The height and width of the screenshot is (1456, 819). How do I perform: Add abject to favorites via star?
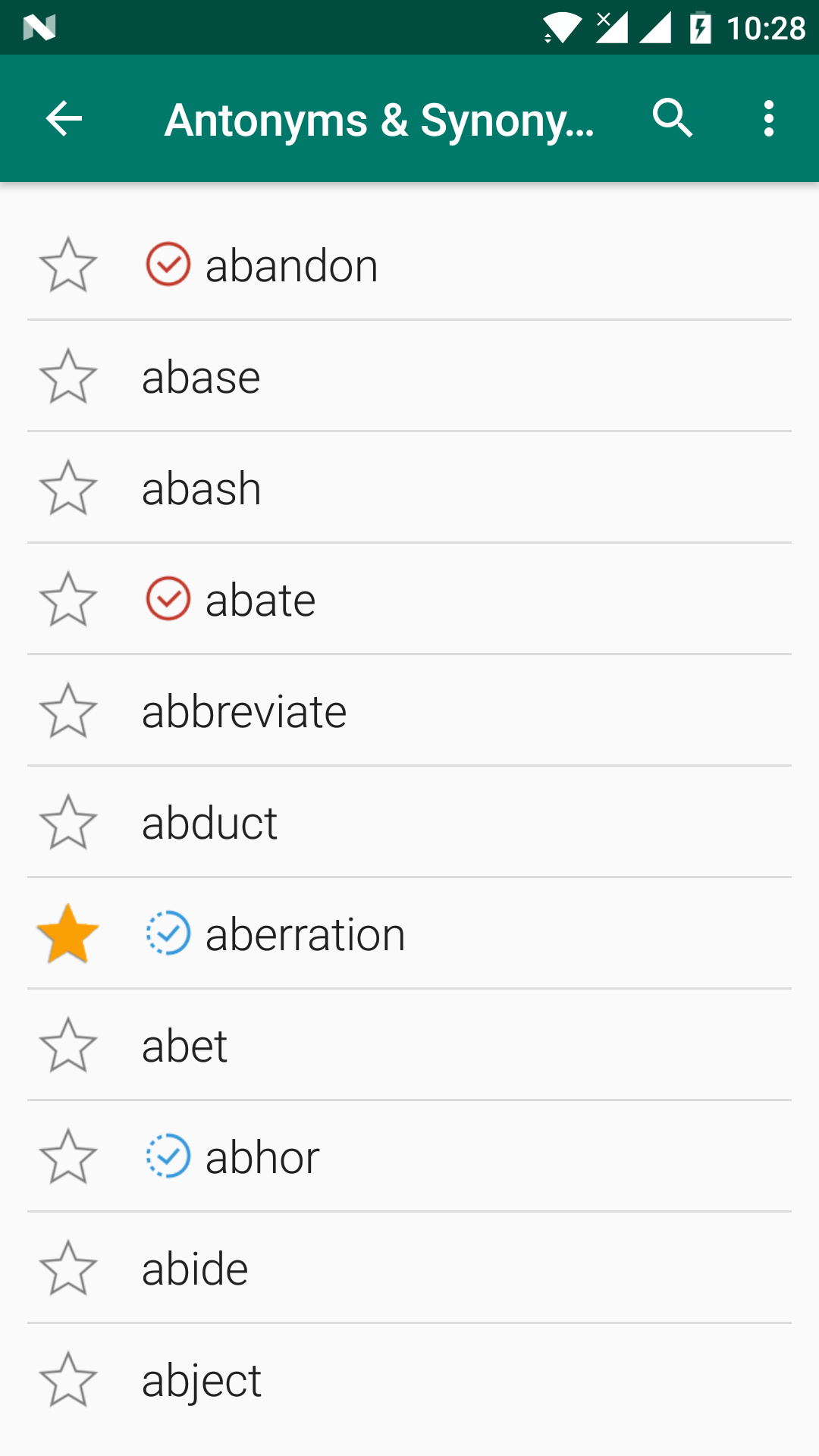coord(68,1379)
